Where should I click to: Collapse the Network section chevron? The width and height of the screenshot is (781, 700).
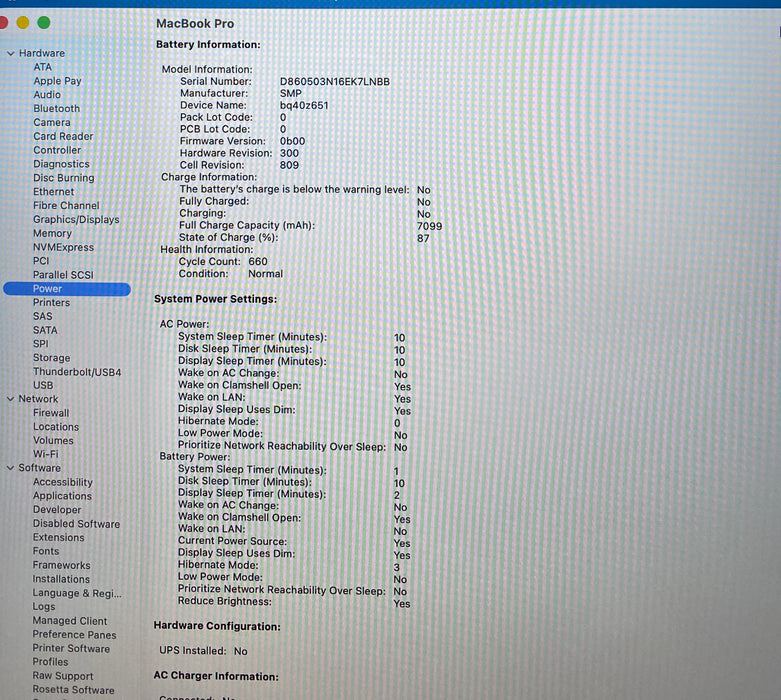pyautogui.click(x=10, y=399)
